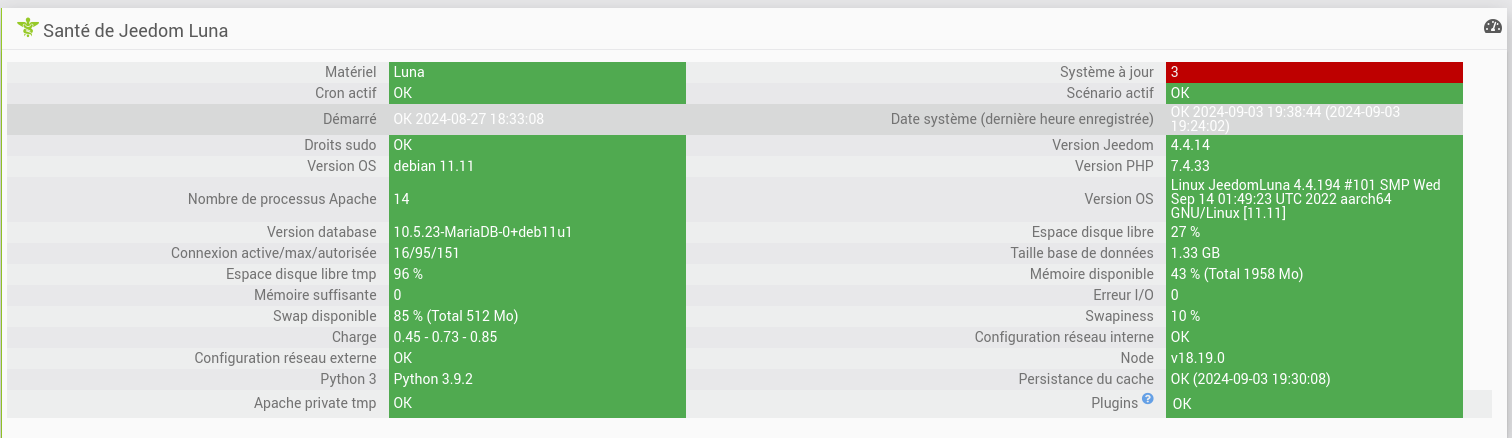Screen dimensions: 1512x438
Task: Click the Matériel Luna value cell
Action: (536, 72)
